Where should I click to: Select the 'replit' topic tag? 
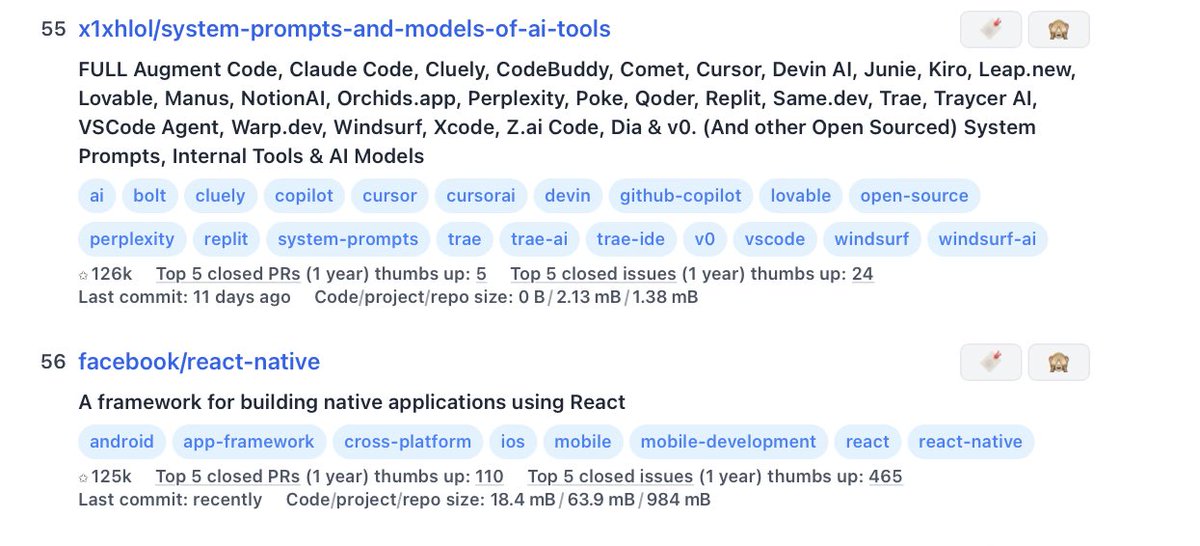226,239
